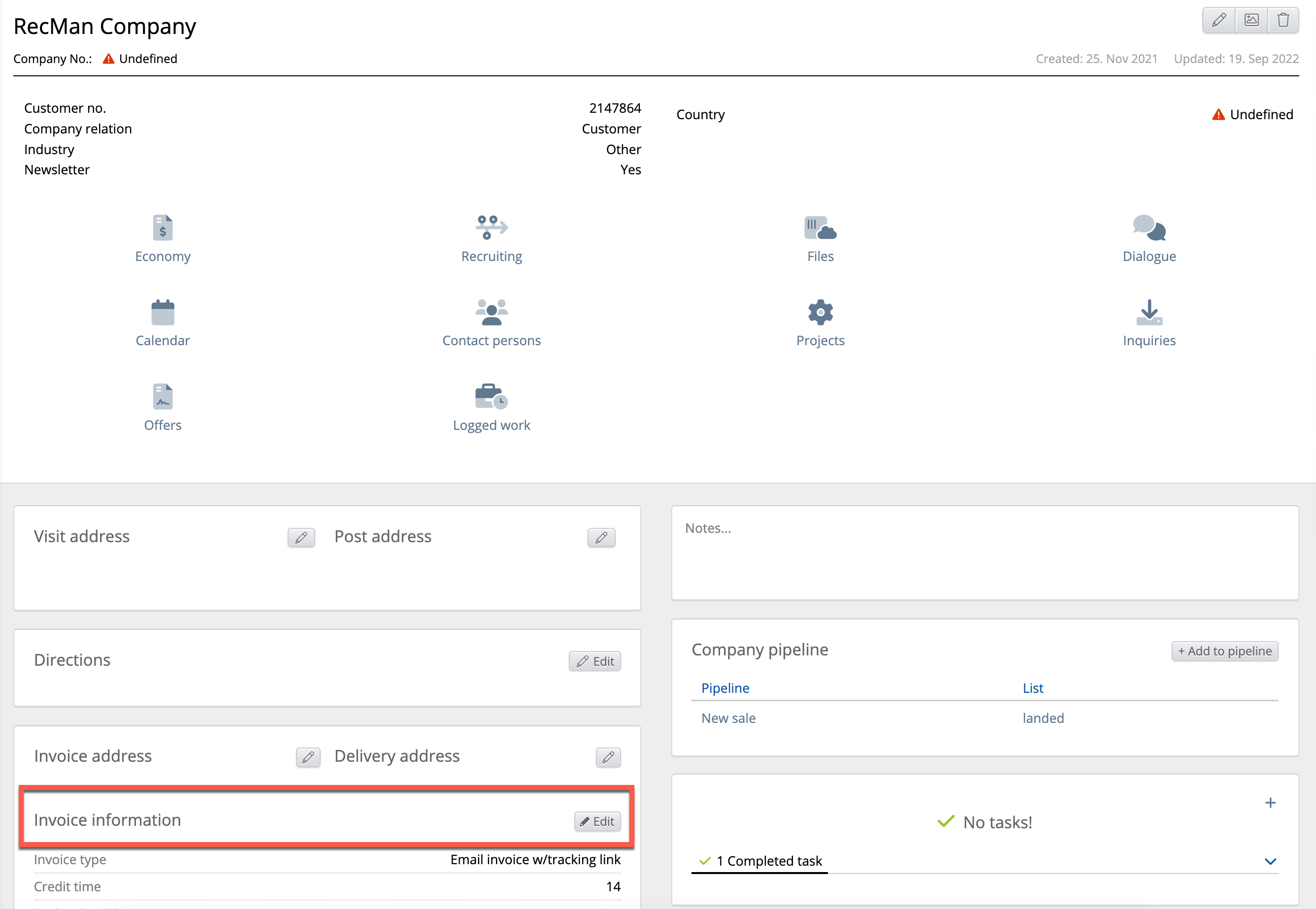The height and width of the screenshot is (909, 1316).
Task: Click Edit next to Invoice information
Action: 597,821
